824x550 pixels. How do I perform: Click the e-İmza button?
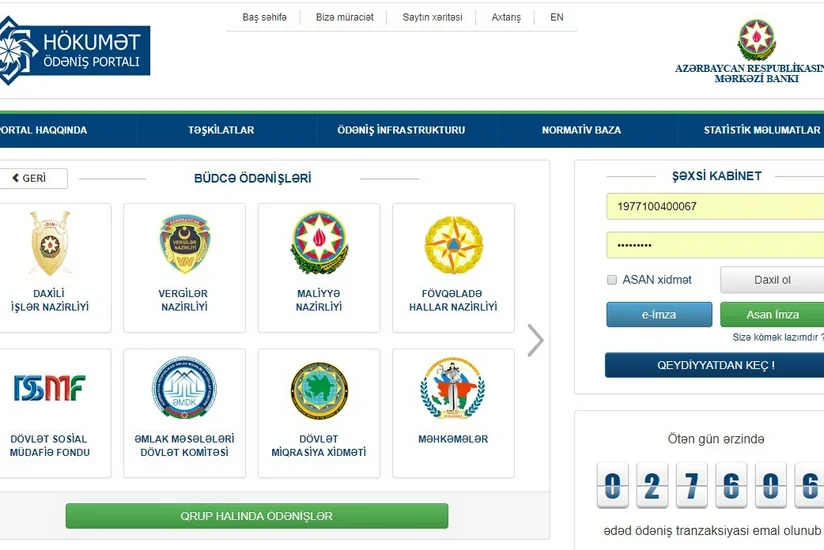point(659,315)
